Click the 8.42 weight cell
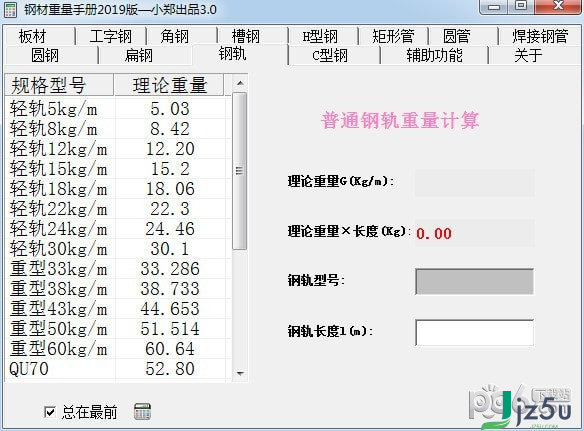Viewport: 584px width, 431px height. click(170, 129)
